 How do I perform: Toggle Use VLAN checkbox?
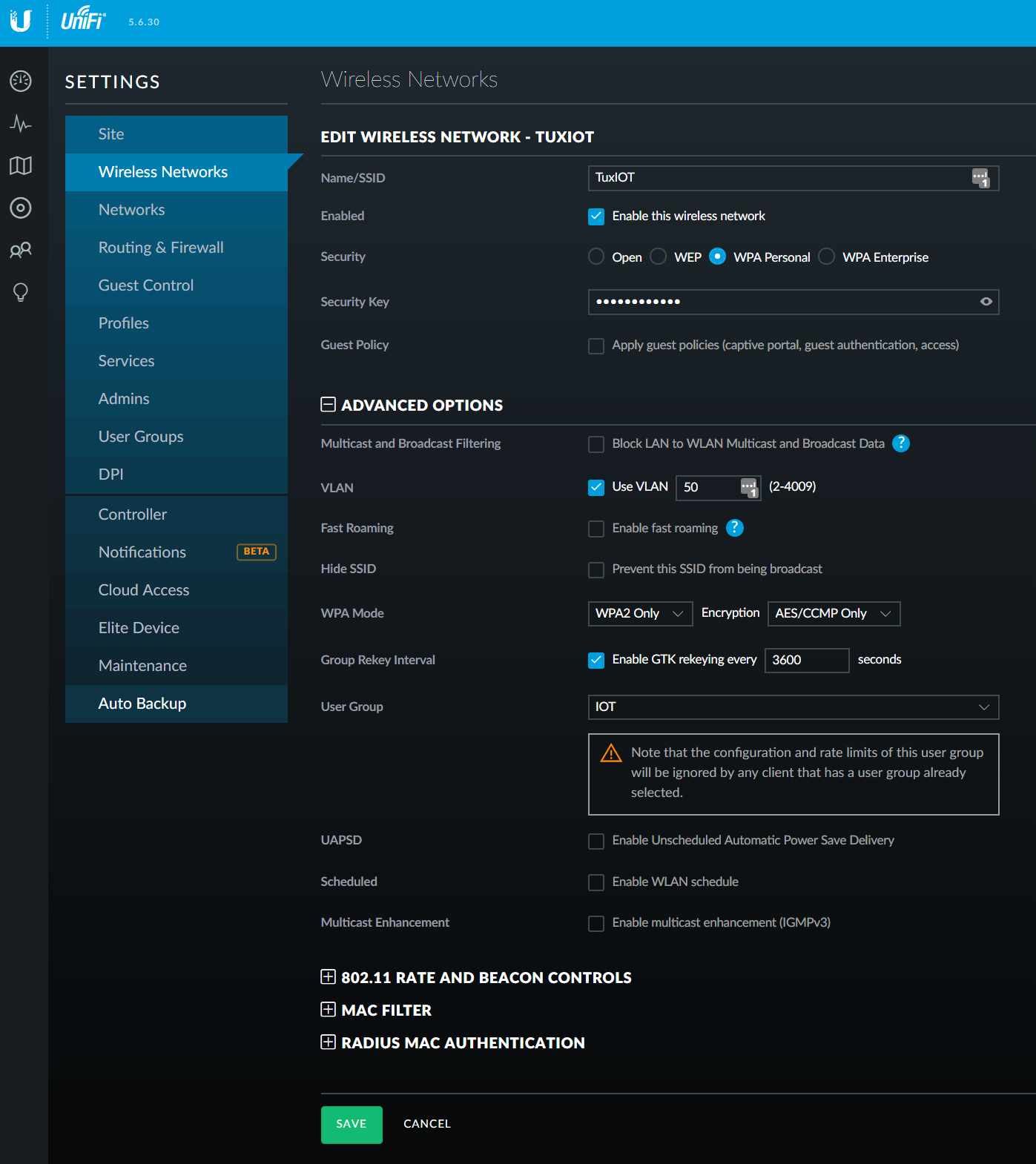596,487
